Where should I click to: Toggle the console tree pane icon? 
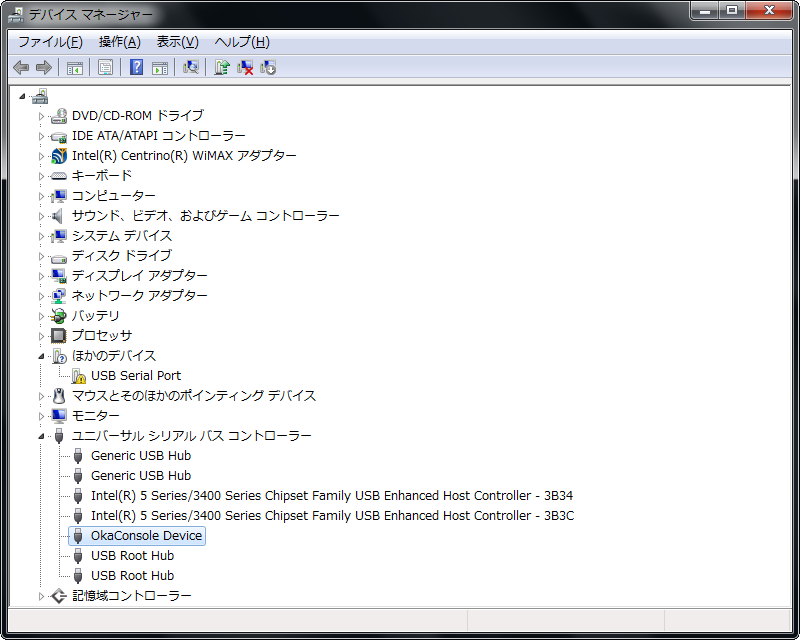(74, 67)
